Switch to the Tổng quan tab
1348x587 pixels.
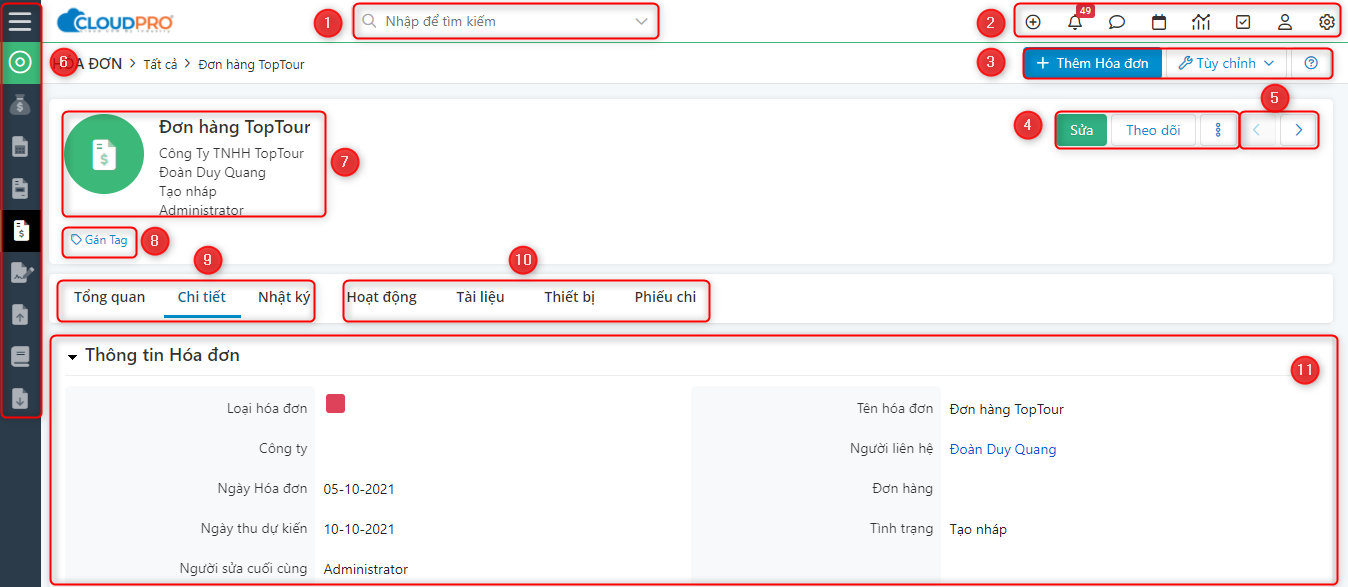click(x=109, y=297)
